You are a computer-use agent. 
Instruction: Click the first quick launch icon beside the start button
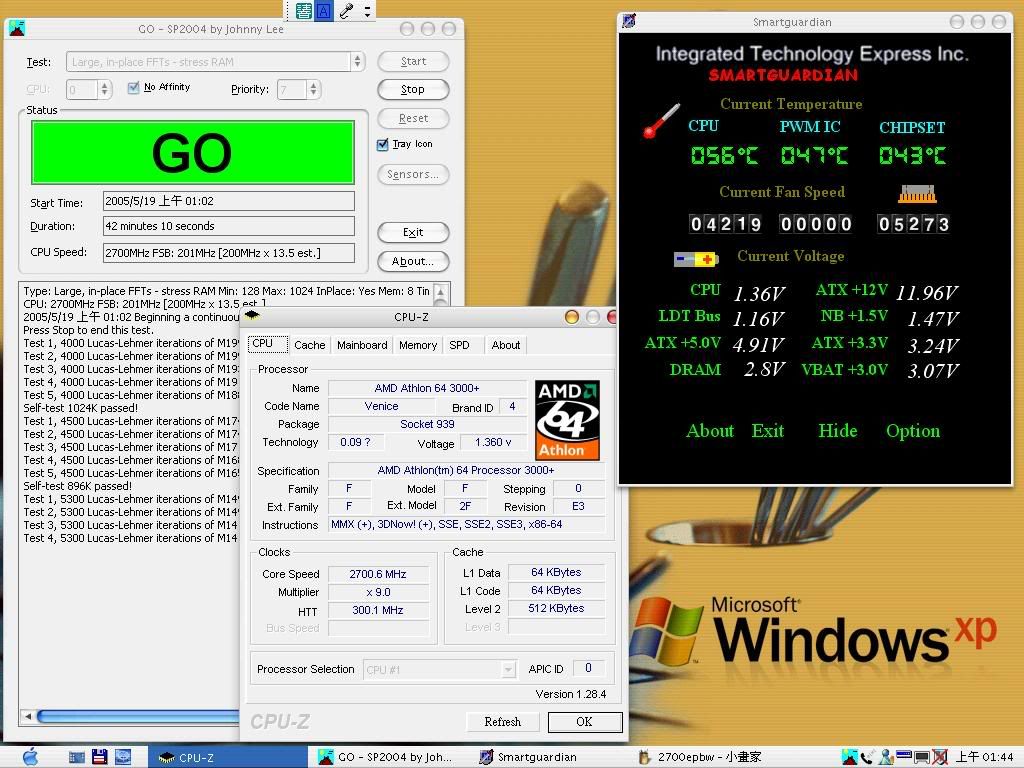[76, 757]
